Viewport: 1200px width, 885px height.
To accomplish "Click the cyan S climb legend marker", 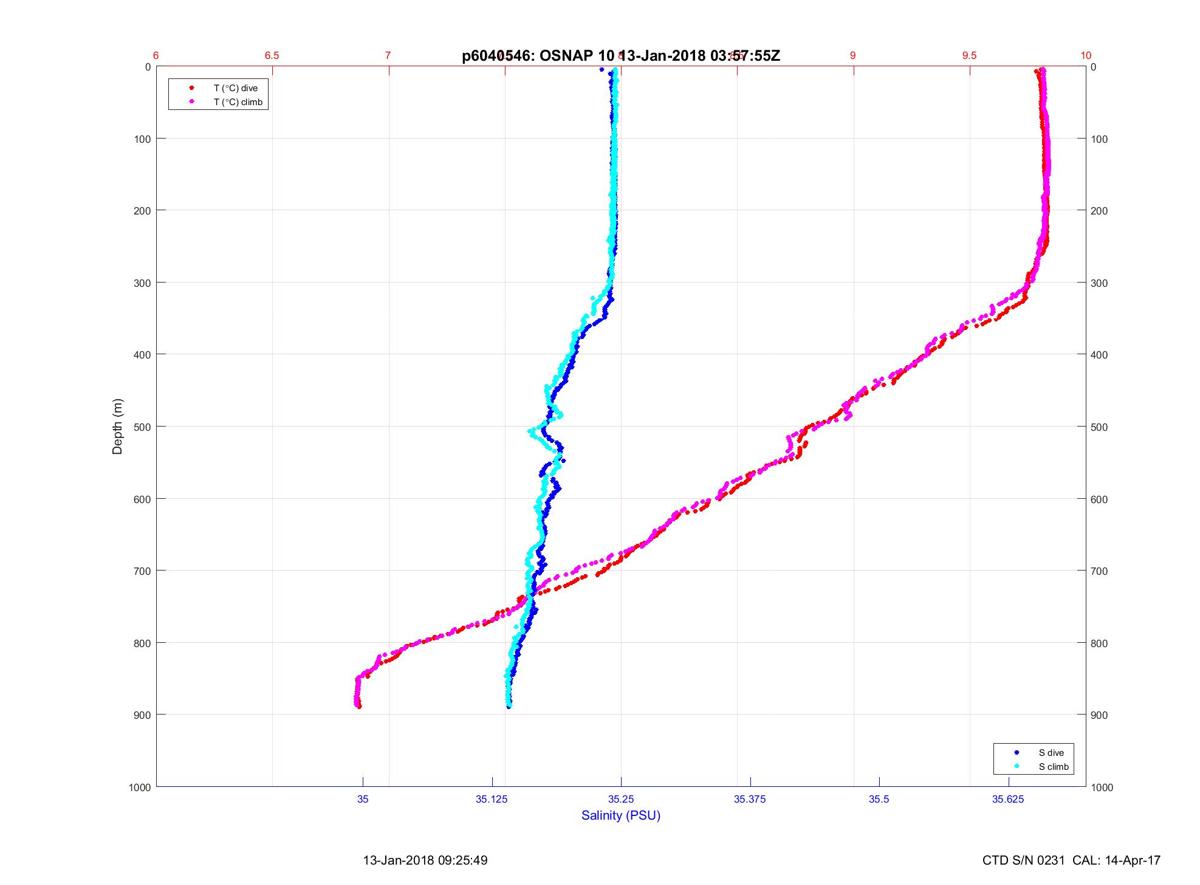I will point(1016,766).
